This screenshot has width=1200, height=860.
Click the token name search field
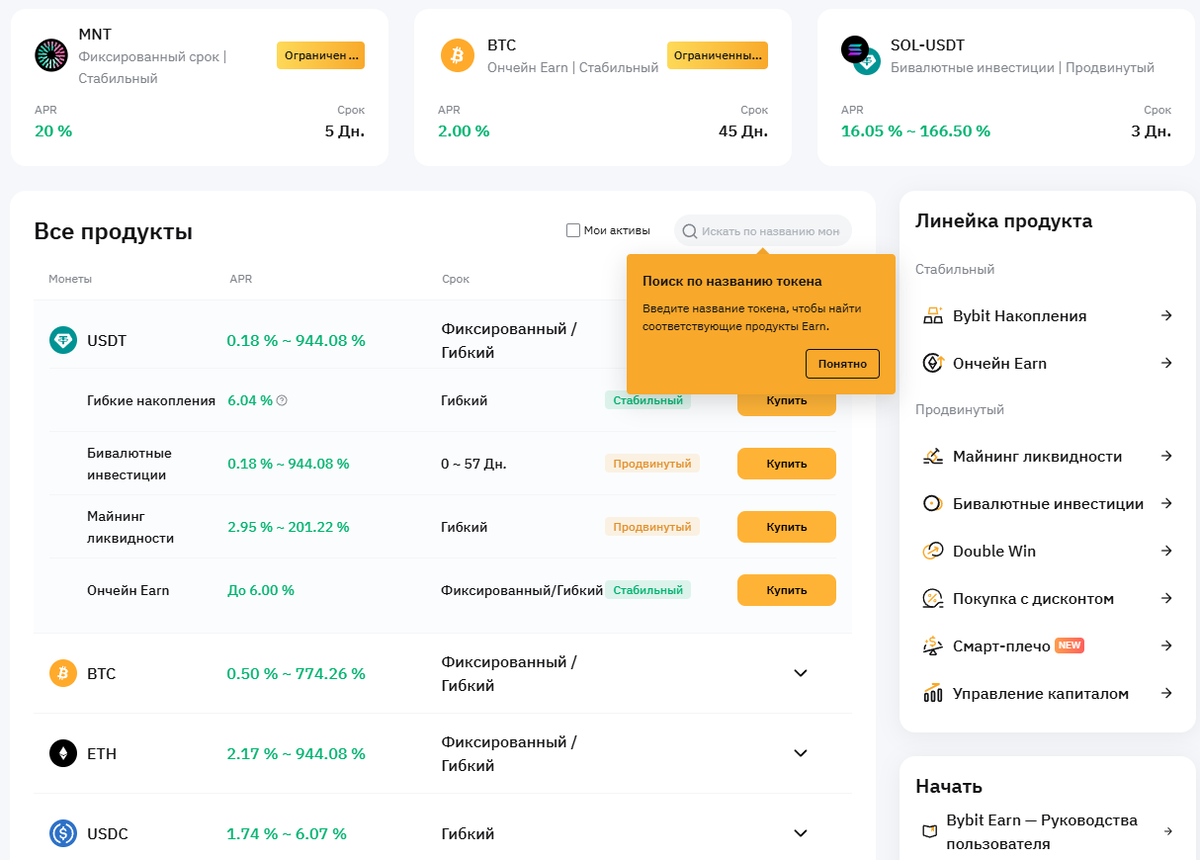pyautogui.click(x=763, y=231)
